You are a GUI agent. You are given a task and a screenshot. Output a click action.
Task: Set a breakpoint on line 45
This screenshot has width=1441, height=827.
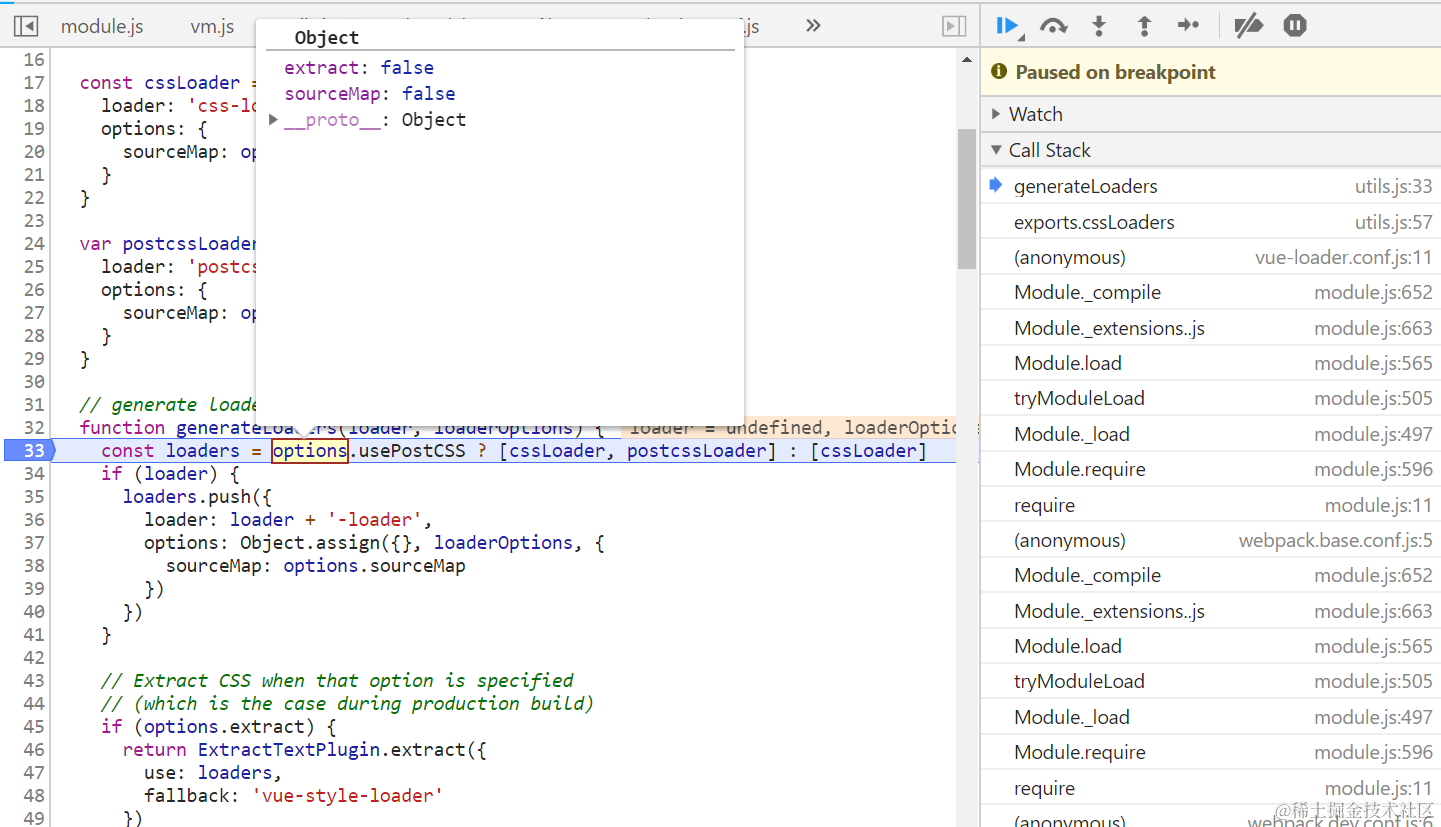pos(33,727)
